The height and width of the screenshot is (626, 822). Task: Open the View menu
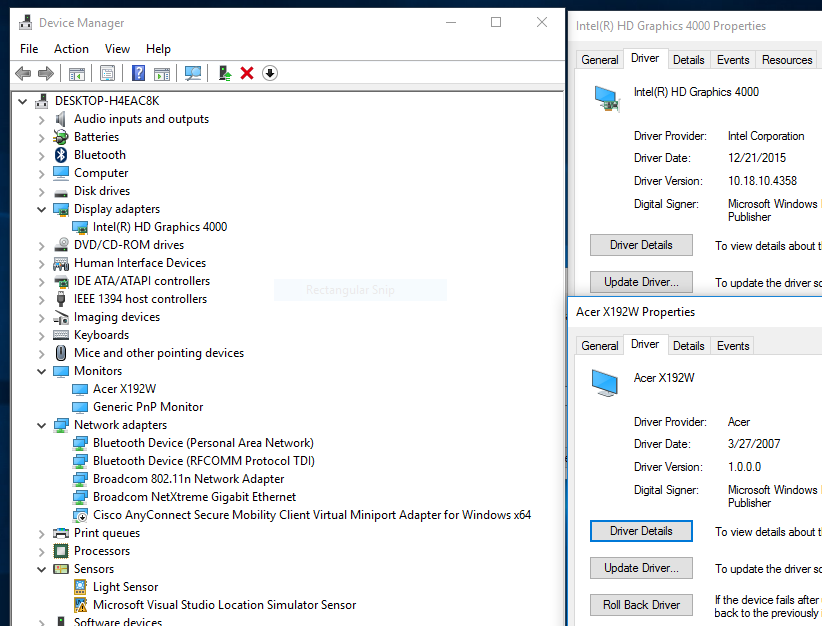coord(117,49)
